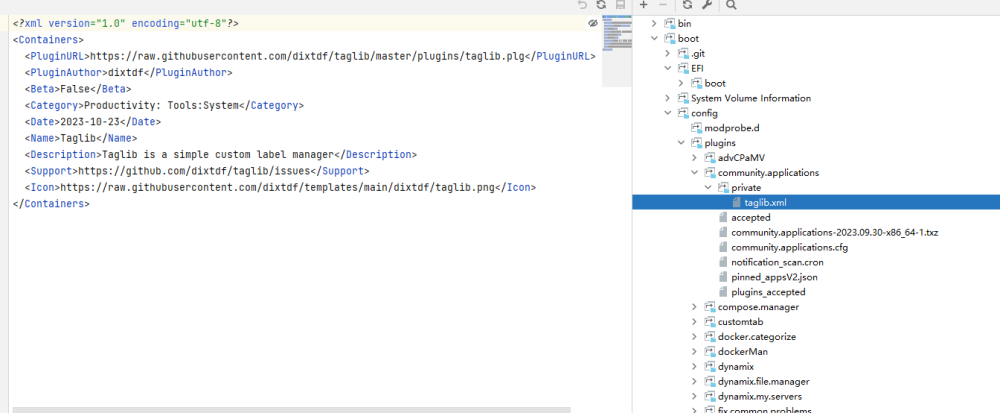Expand System Volume Information folder
The image size is (1000, 413).
667,98
